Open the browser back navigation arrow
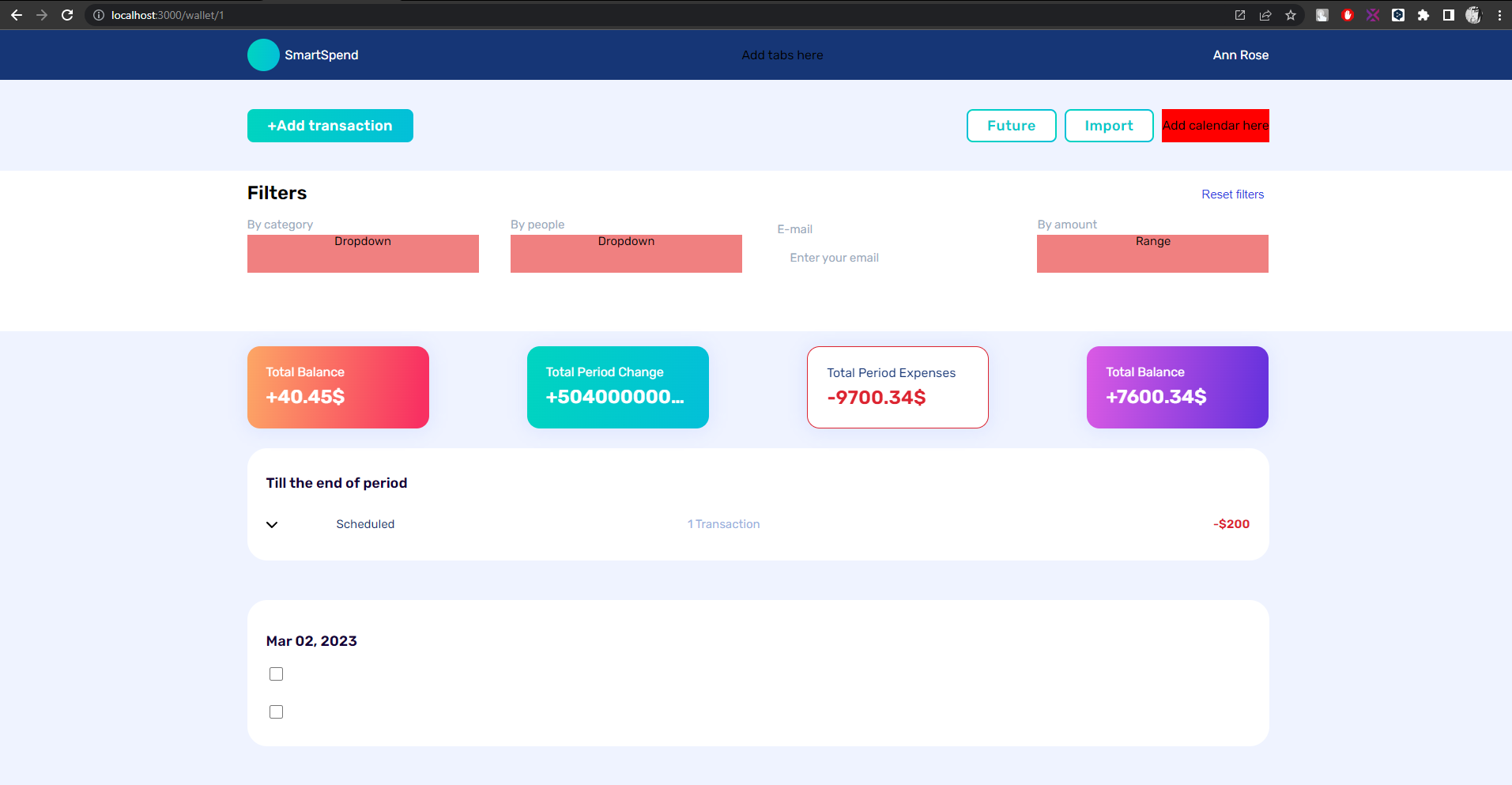Viewport: 1512px width, 785px height. pos(16,15)
